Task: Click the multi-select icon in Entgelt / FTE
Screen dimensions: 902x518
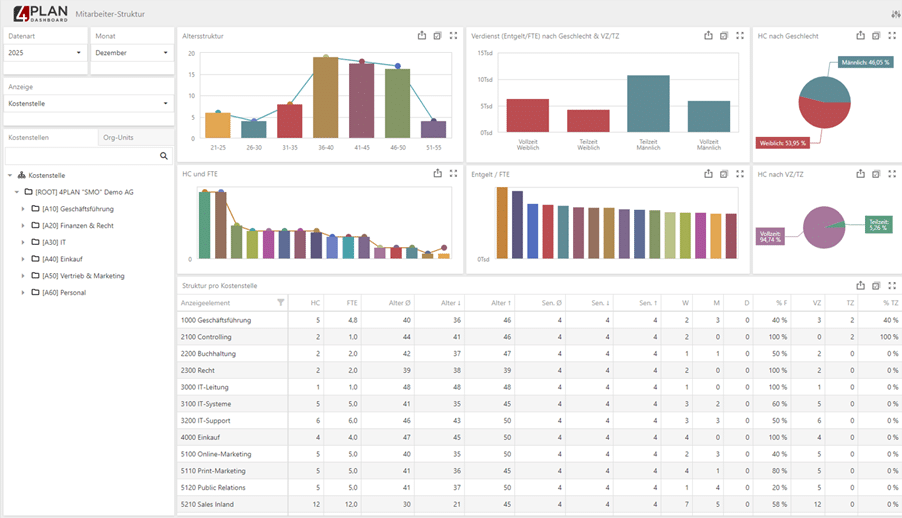Action: (724, 174)
